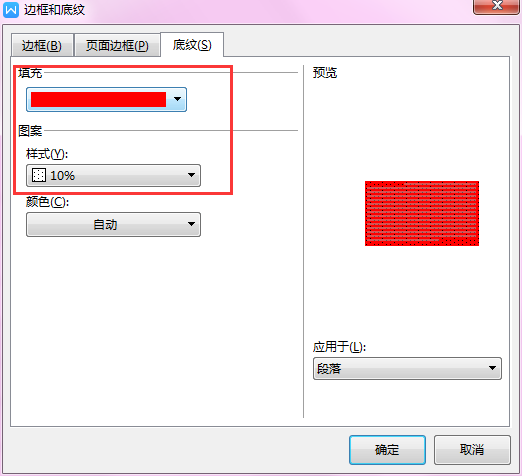Select the 底纹(S) tab
The width and height of the screenshot is (522, 476).
[192, 45]
